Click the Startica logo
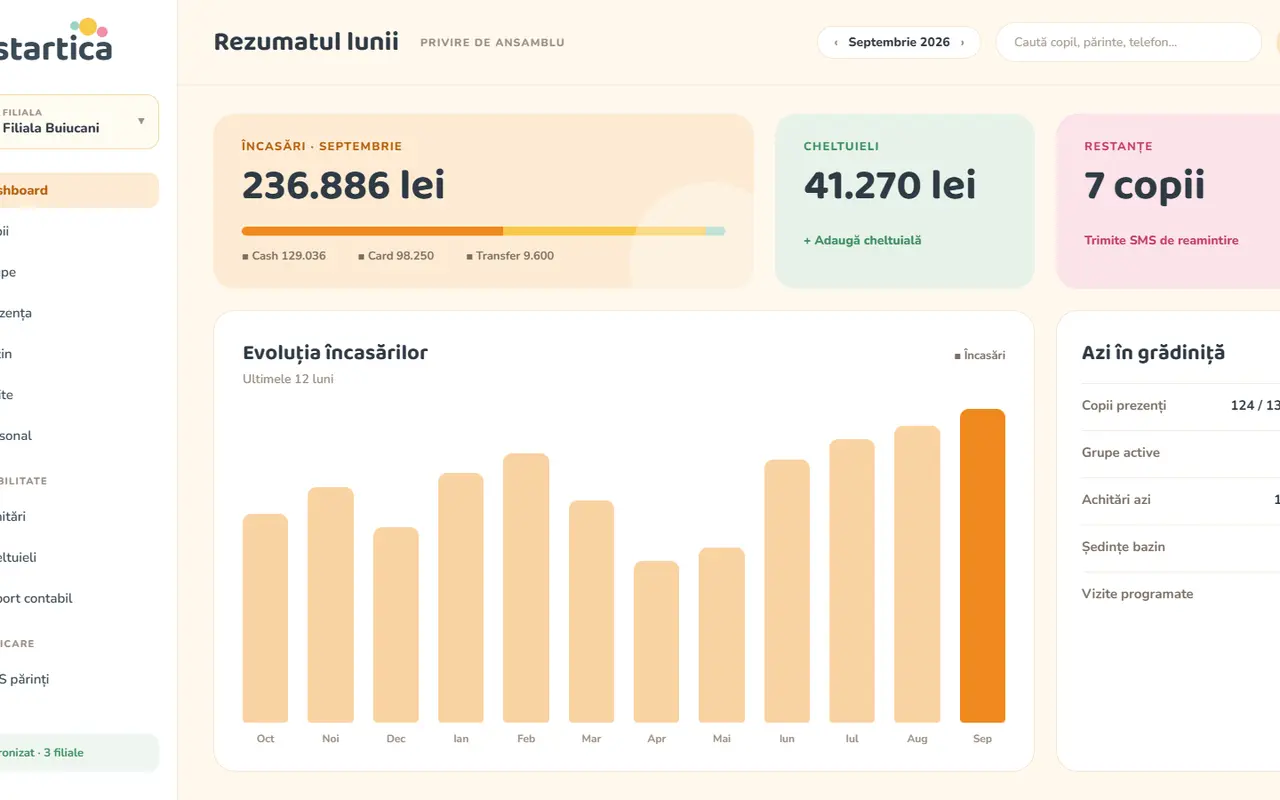Screen dimensions: 1280x800 pos(55,41)
